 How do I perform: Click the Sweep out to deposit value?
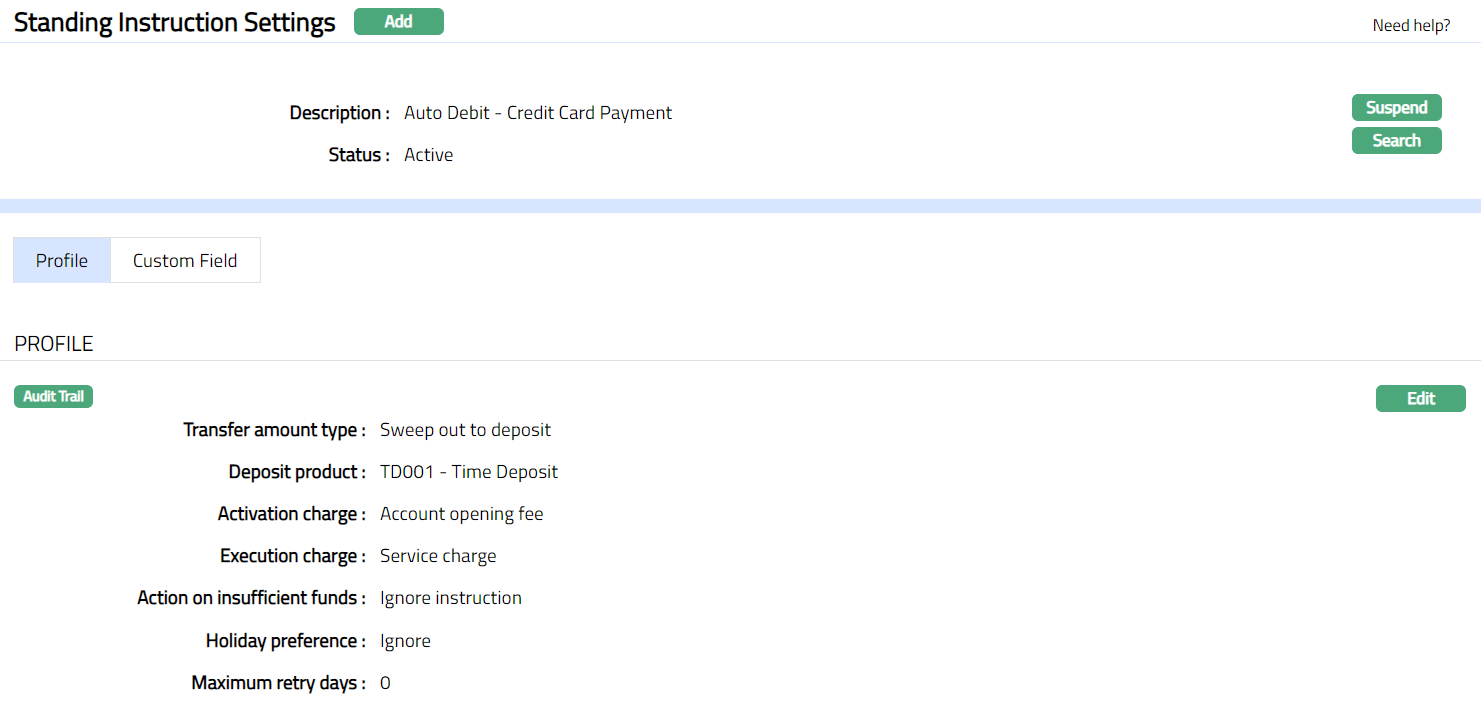point(465,430)
